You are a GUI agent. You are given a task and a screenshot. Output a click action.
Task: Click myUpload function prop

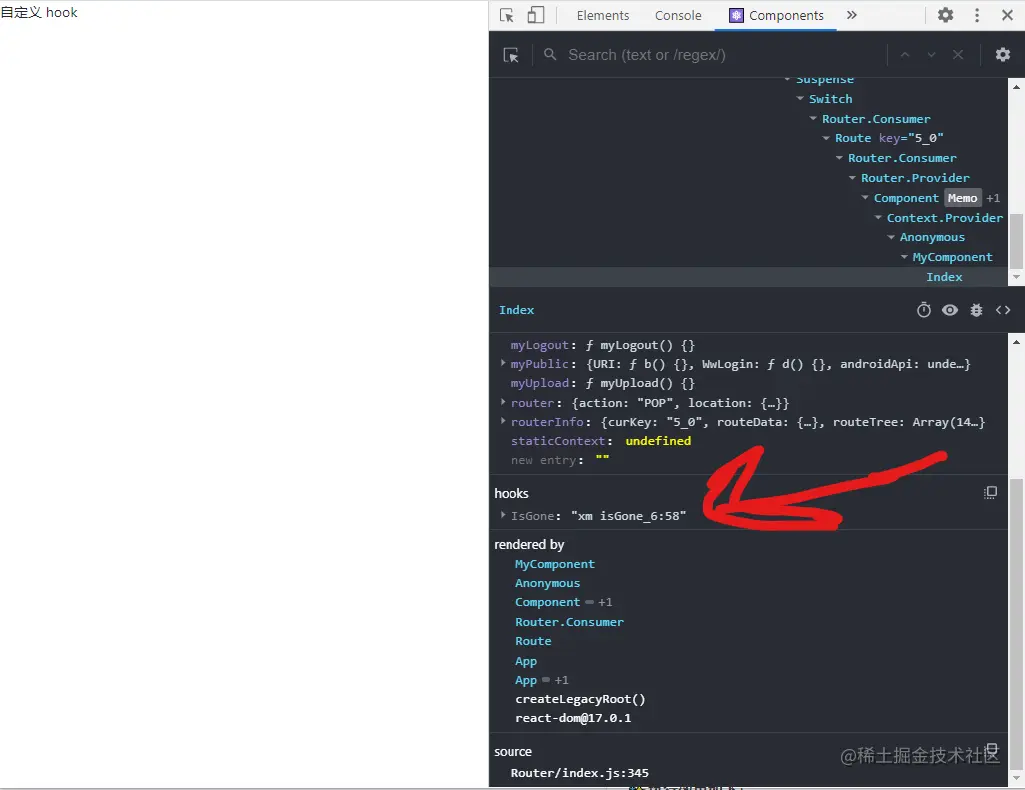[x=603, y=383]
